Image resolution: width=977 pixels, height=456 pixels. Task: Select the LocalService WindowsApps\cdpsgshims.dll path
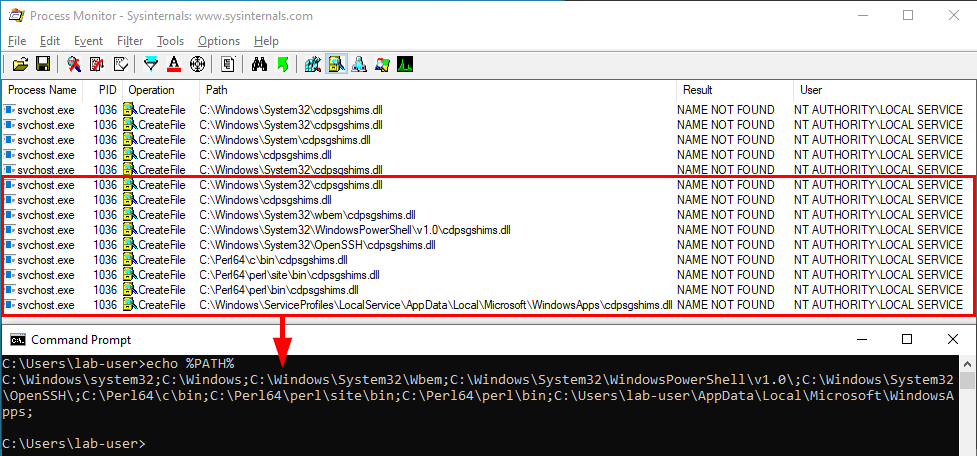coord(436,305)
